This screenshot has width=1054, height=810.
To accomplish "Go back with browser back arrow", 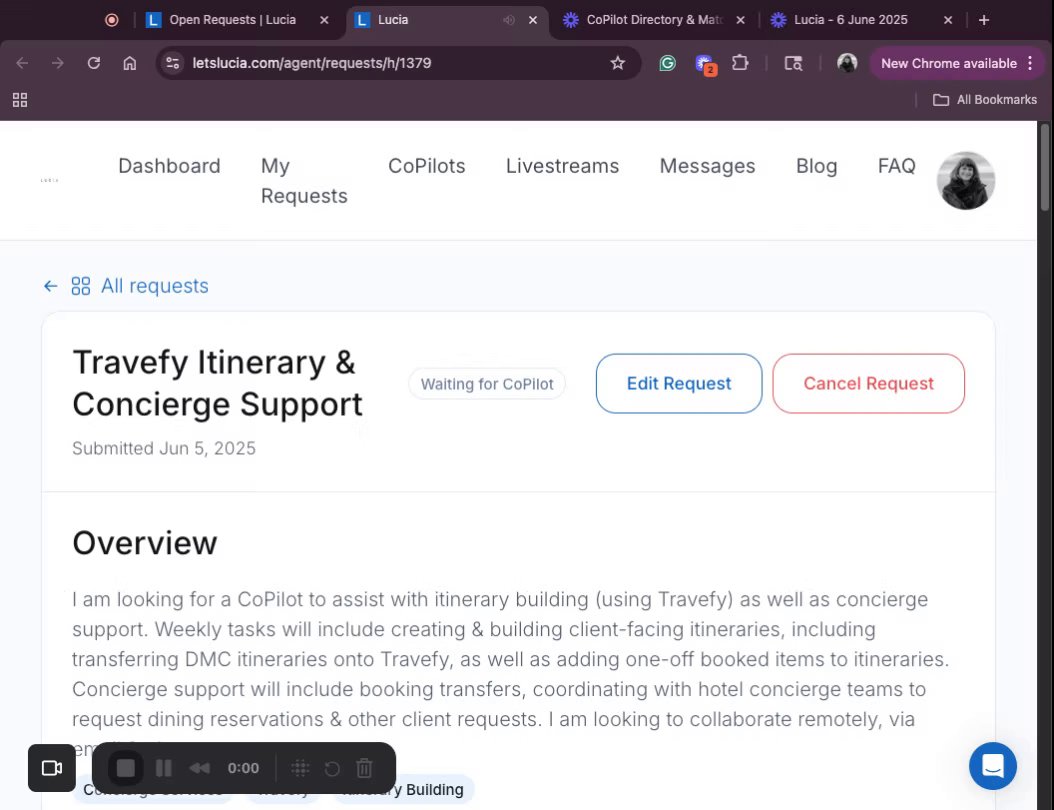I will coord(22,63).
